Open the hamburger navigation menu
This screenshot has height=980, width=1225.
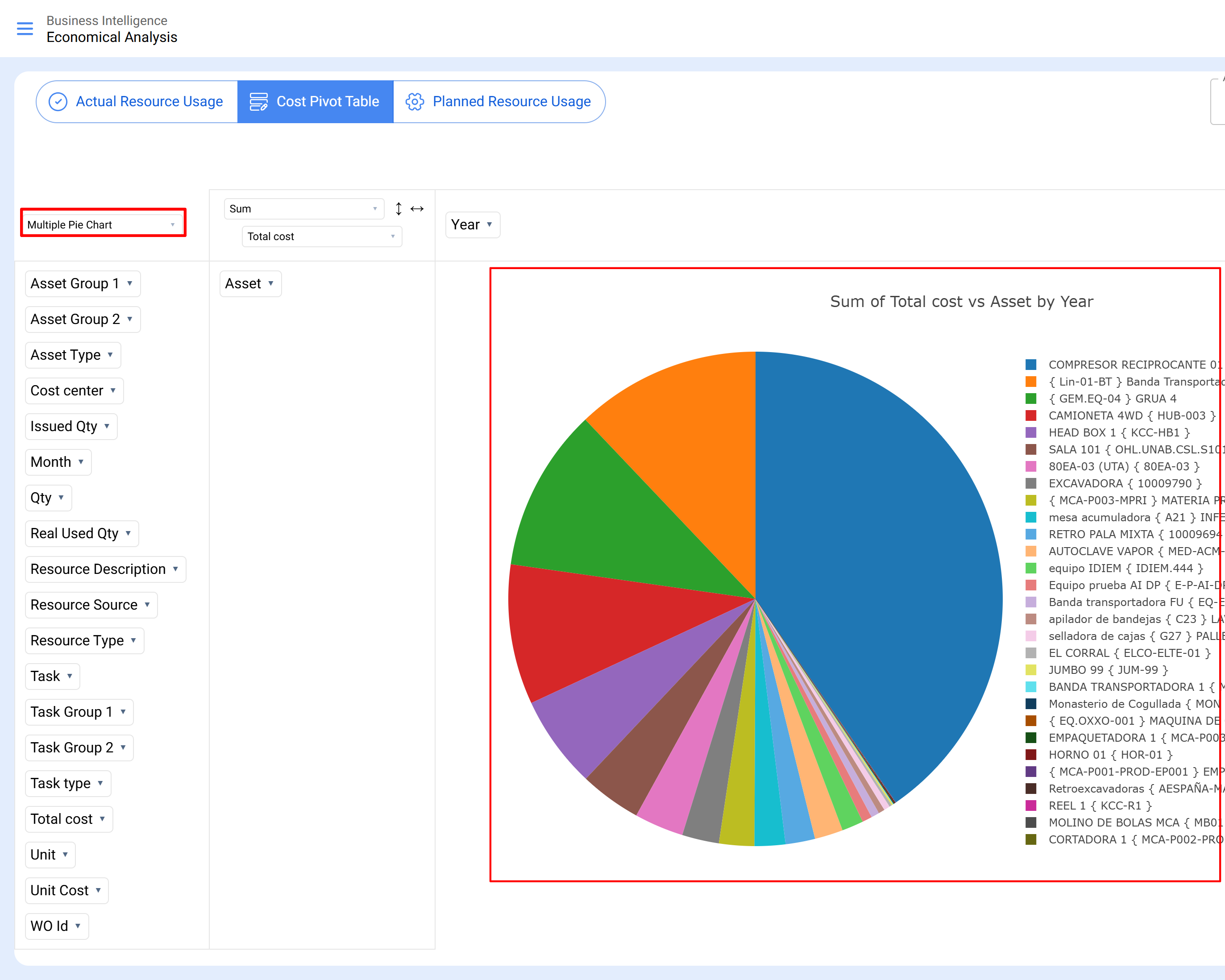click(25, 29)
